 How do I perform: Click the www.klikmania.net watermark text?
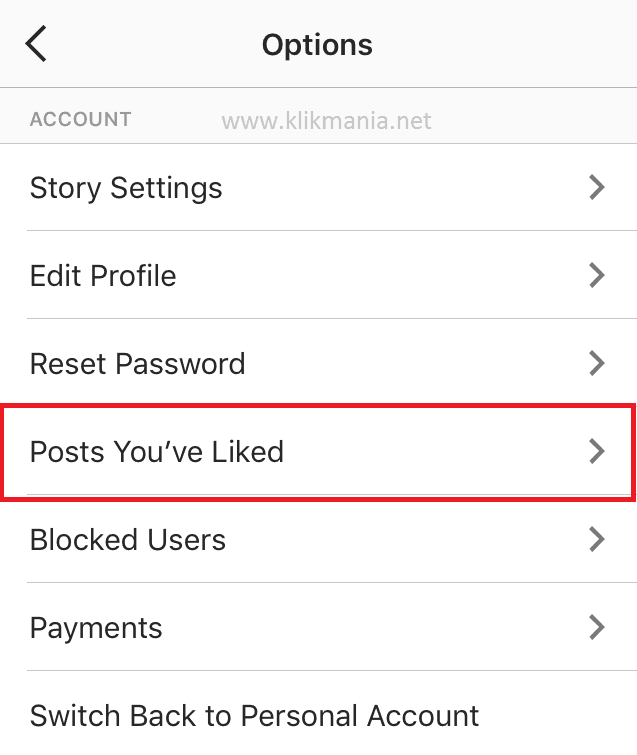326,121
